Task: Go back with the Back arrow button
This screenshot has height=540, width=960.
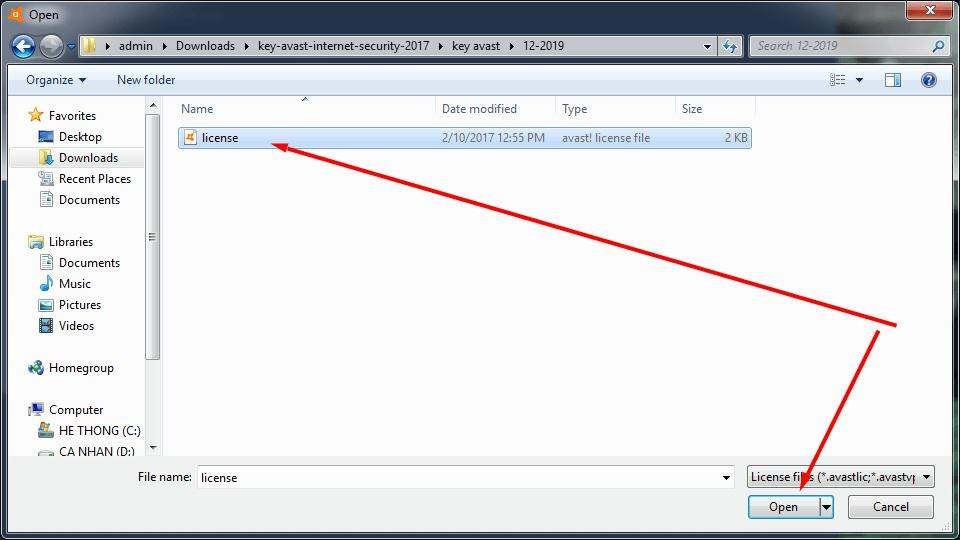Action: pos(23,46)
